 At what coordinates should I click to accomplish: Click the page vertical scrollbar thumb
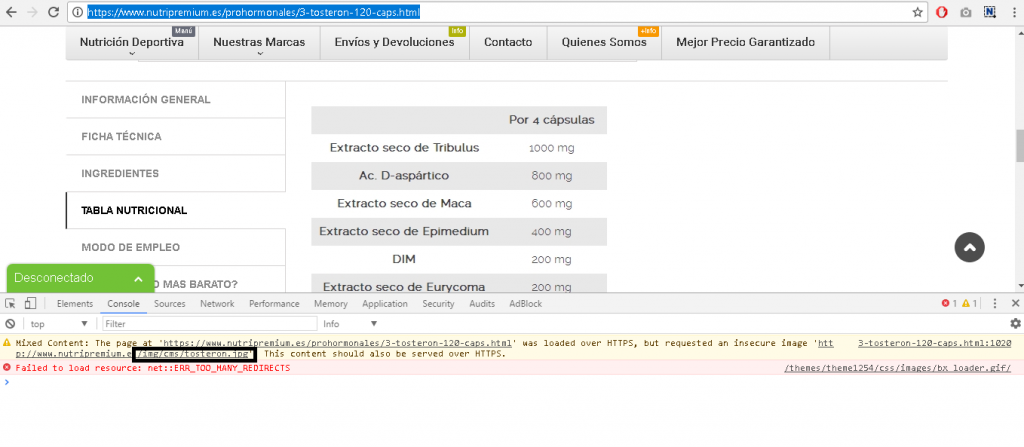[1019, 145]
